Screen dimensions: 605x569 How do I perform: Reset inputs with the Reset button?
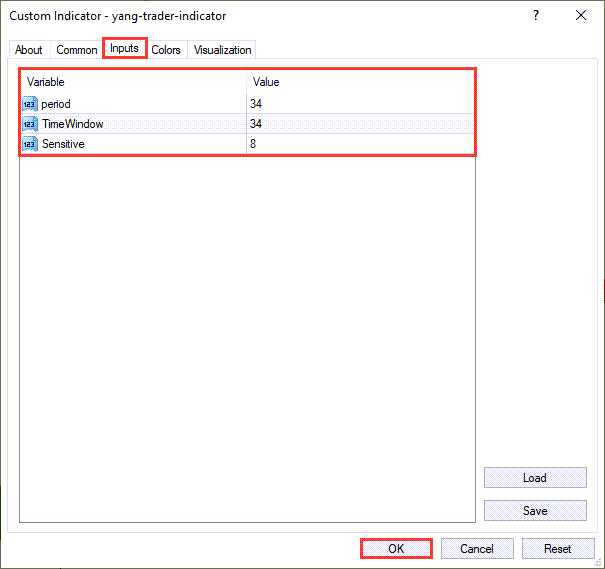click(557, 548)
